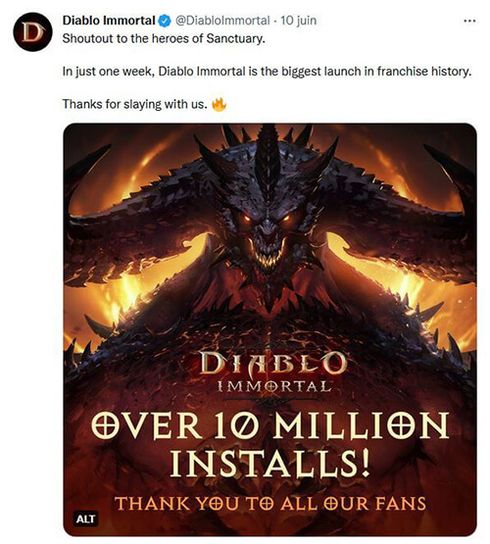
Task: Open the Diablo Immortal profile avatar
Action: coord(33,32)
